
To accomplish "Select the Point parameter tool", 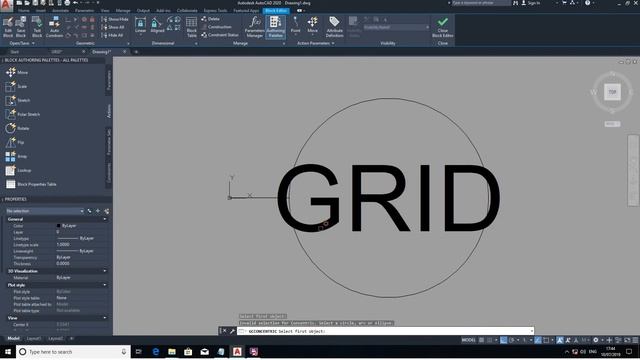I will [296, 25].
